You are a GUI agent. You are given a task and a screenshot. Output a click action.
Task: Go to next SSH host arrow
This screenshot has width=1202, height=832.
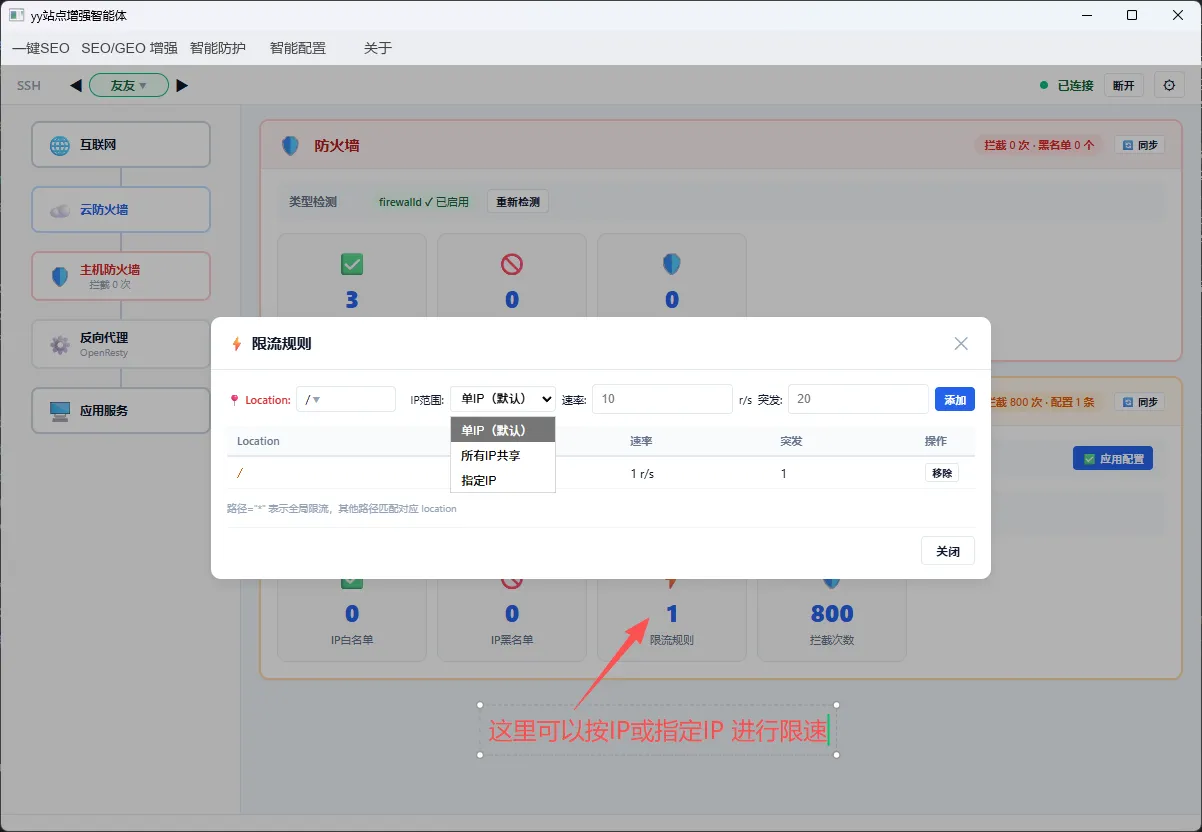[x=182, y=86]
